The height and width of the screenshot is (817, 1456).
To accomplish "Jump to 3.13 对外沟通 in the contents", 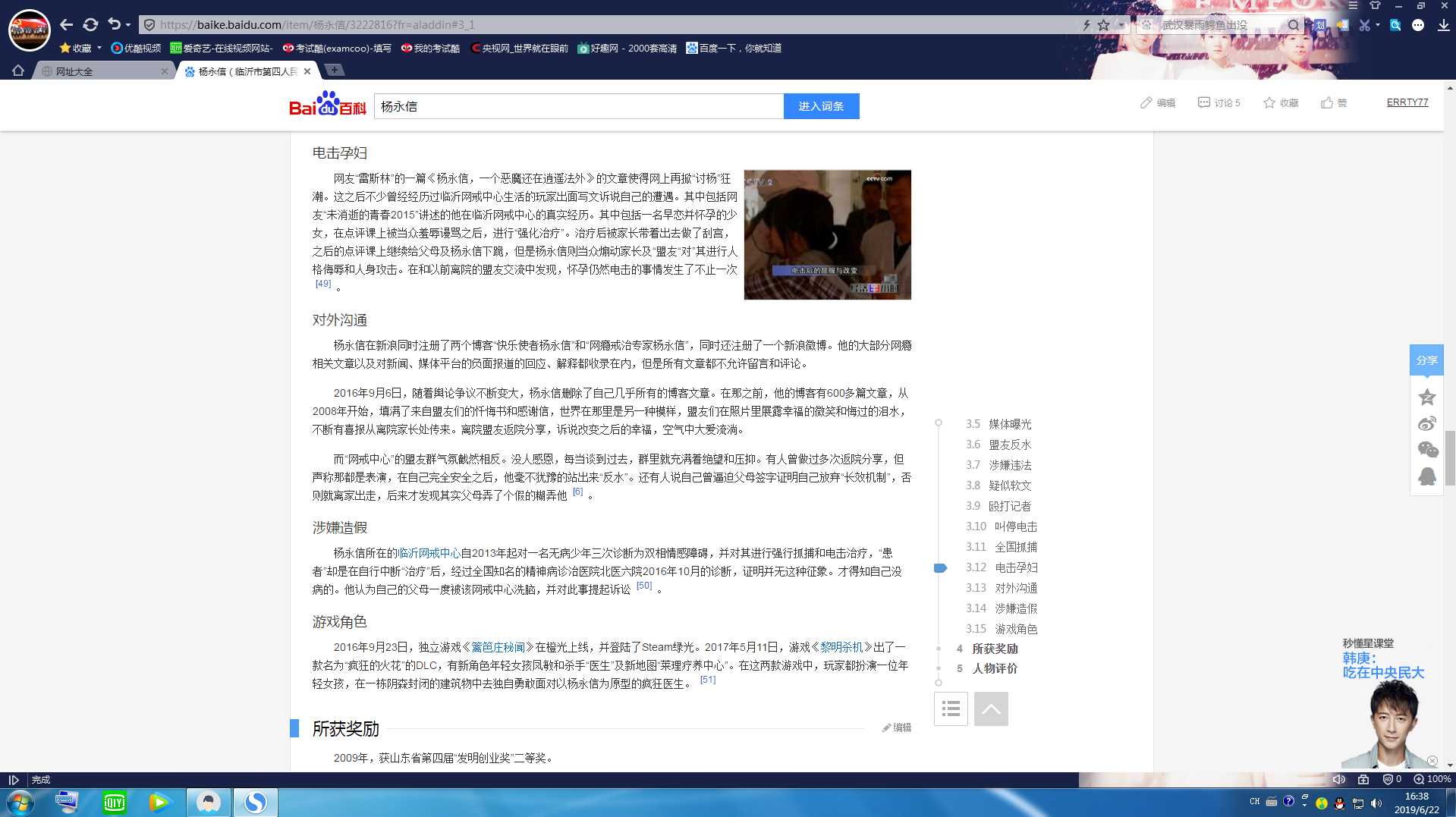I will pyautogui.click(x=1002, y=588).
